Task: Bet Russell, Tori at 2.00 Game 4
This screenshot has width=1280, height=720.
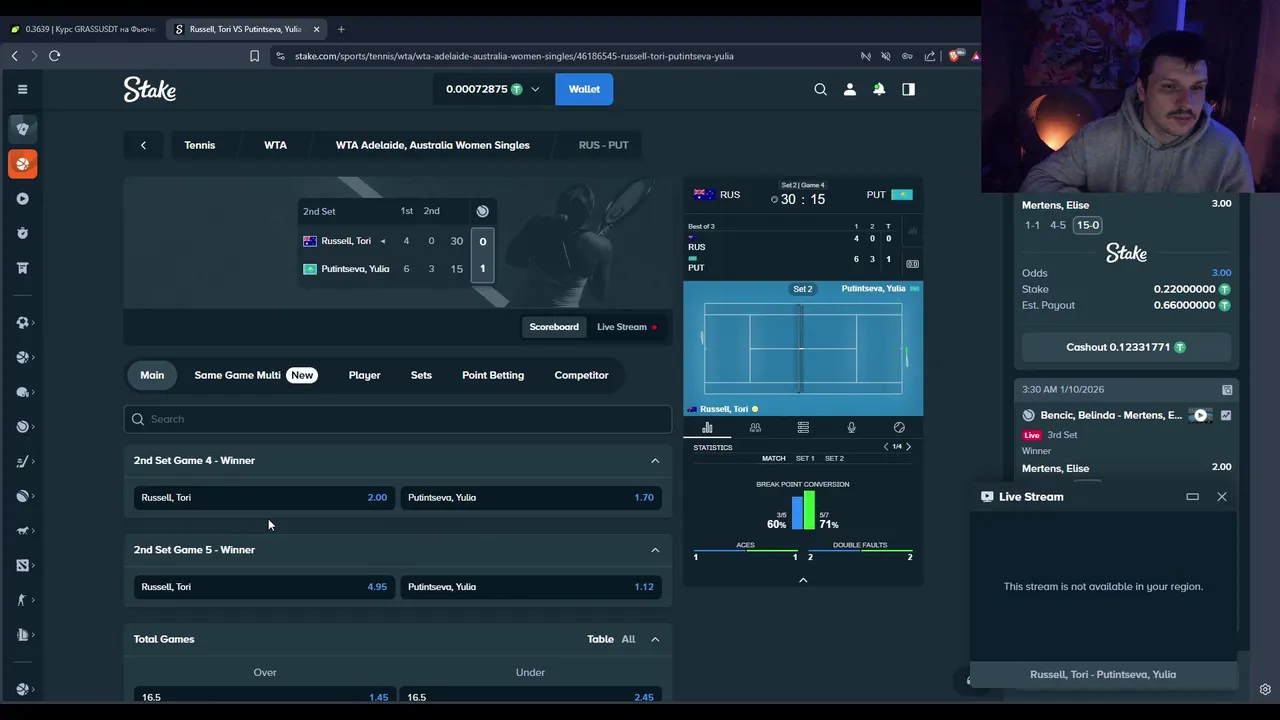Action: coord(264,497)
